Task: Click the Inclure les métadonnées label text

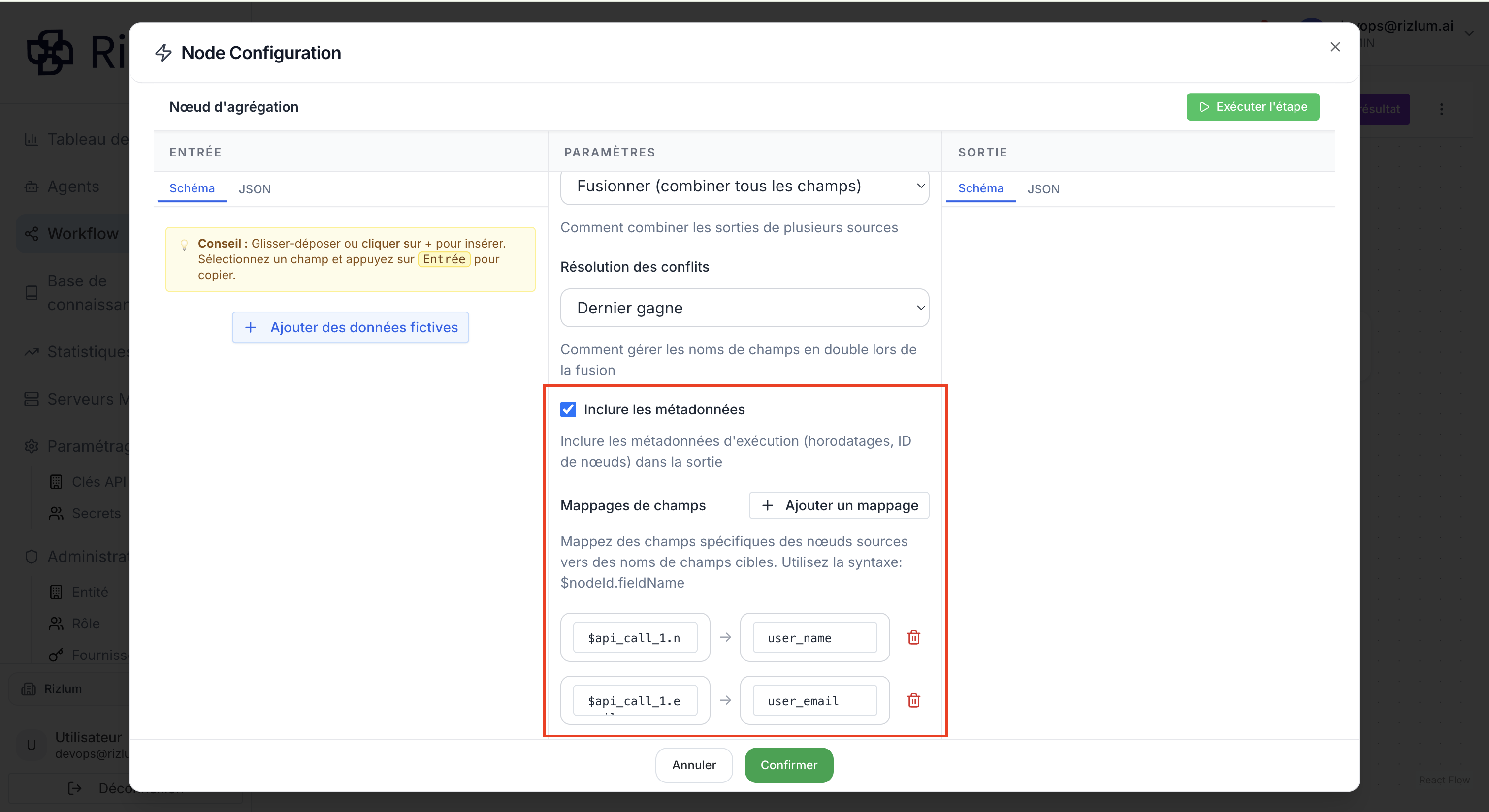Action: click(664, 409)
